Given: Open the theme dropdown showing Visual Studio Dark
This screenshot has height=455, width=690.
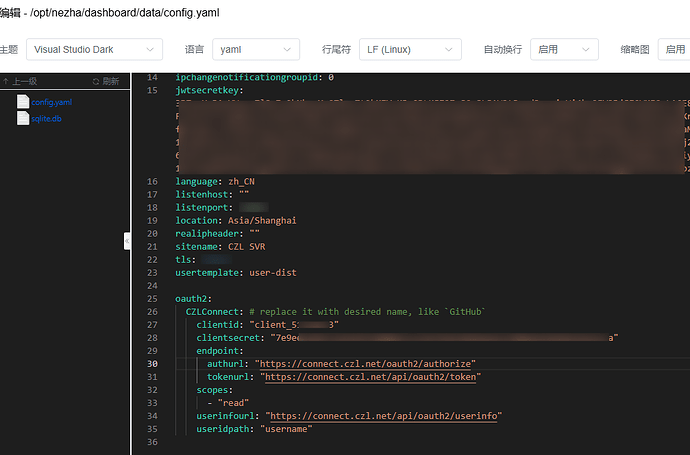Looking at the screenshot, I should [x=94, y=49].
